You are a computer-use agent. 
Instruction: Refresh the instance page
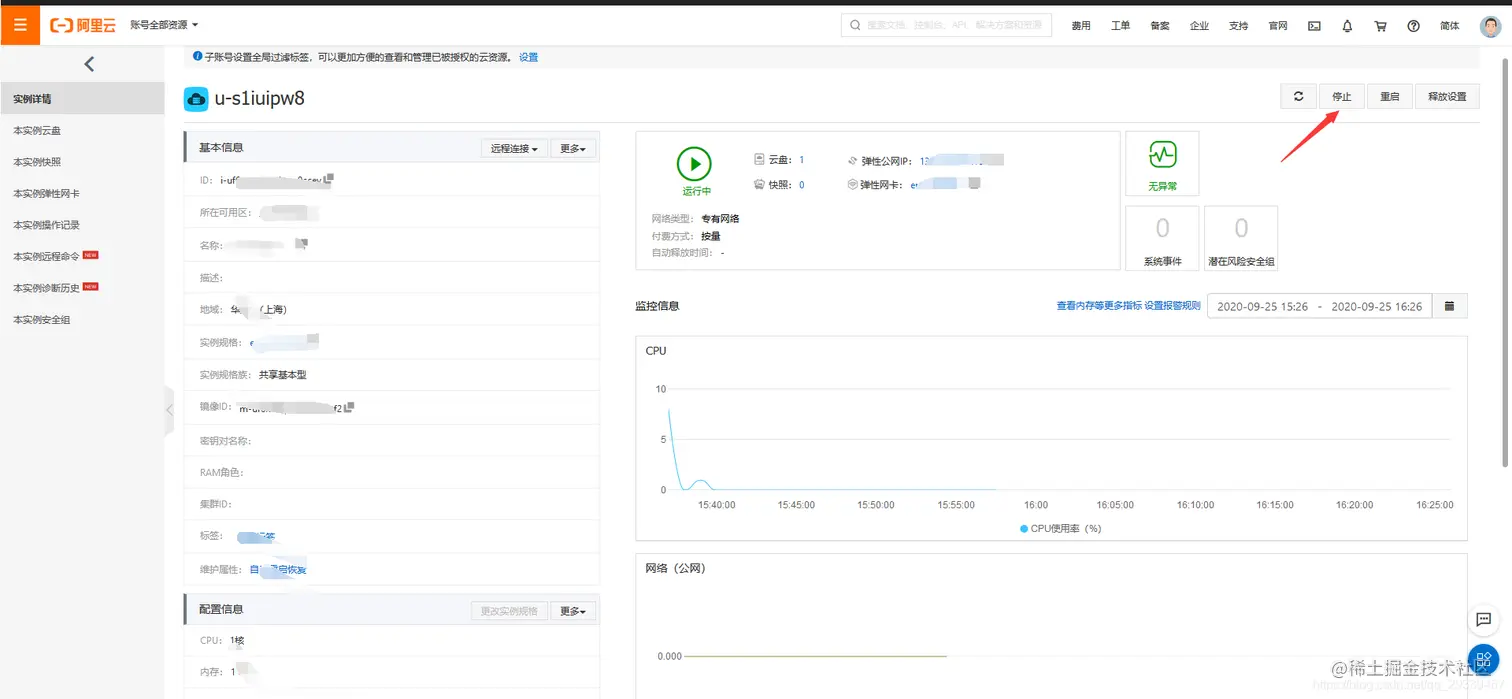click(x=1298, y=96)
